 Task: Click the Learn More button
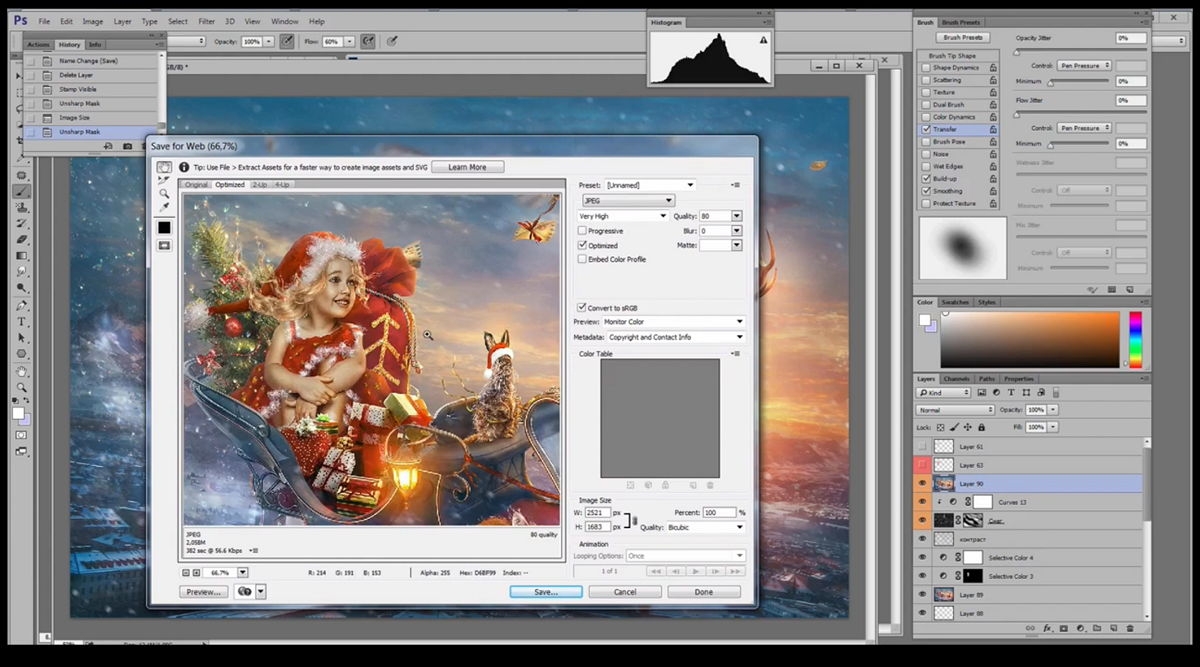(467, 167)
